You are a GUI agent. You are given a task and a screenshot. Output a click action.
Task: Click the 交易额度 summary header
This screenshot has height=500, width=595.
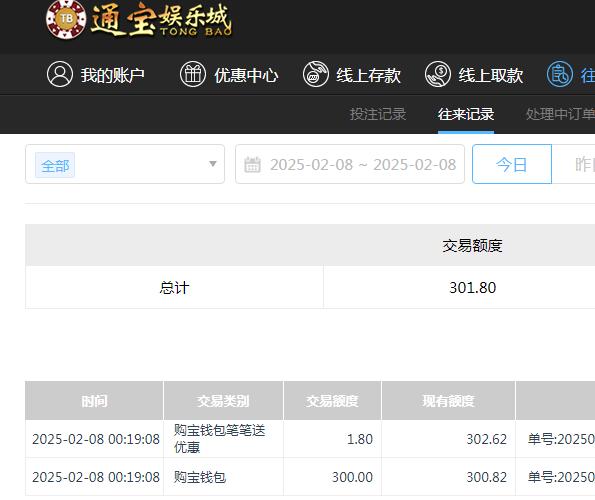coord(472,245)
